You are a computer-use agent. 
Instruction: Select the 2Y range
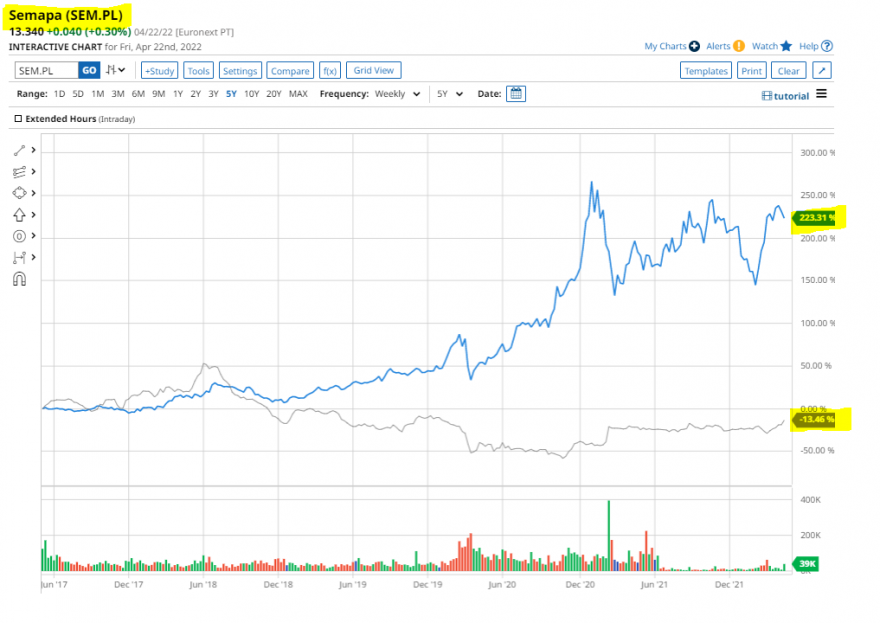pyautogui.click(x=195, y=94)
